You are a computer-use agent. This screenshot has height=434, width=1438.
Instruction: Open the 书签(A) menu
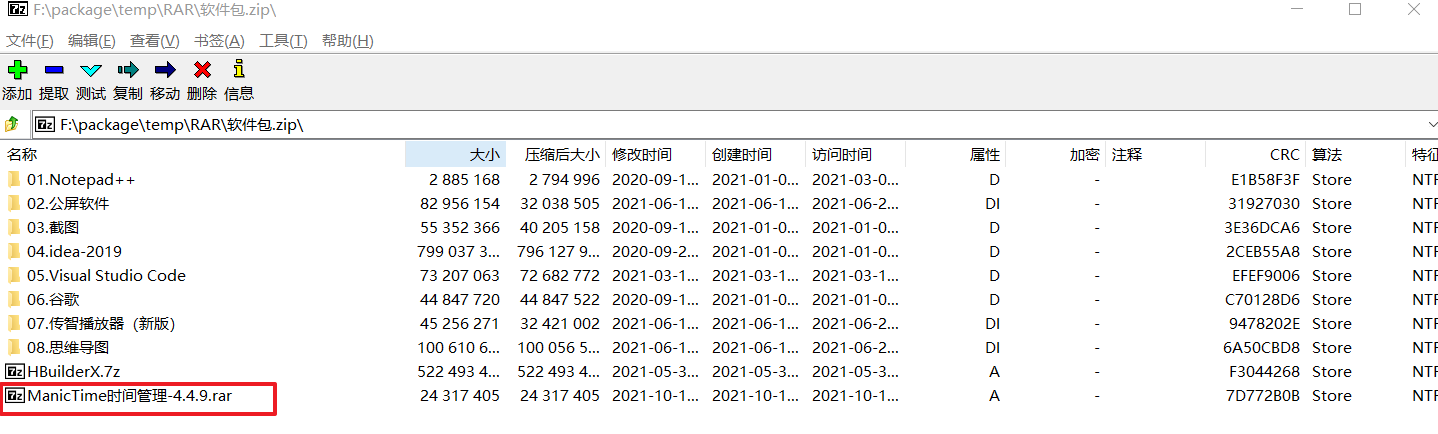click(x=219, y=41)
